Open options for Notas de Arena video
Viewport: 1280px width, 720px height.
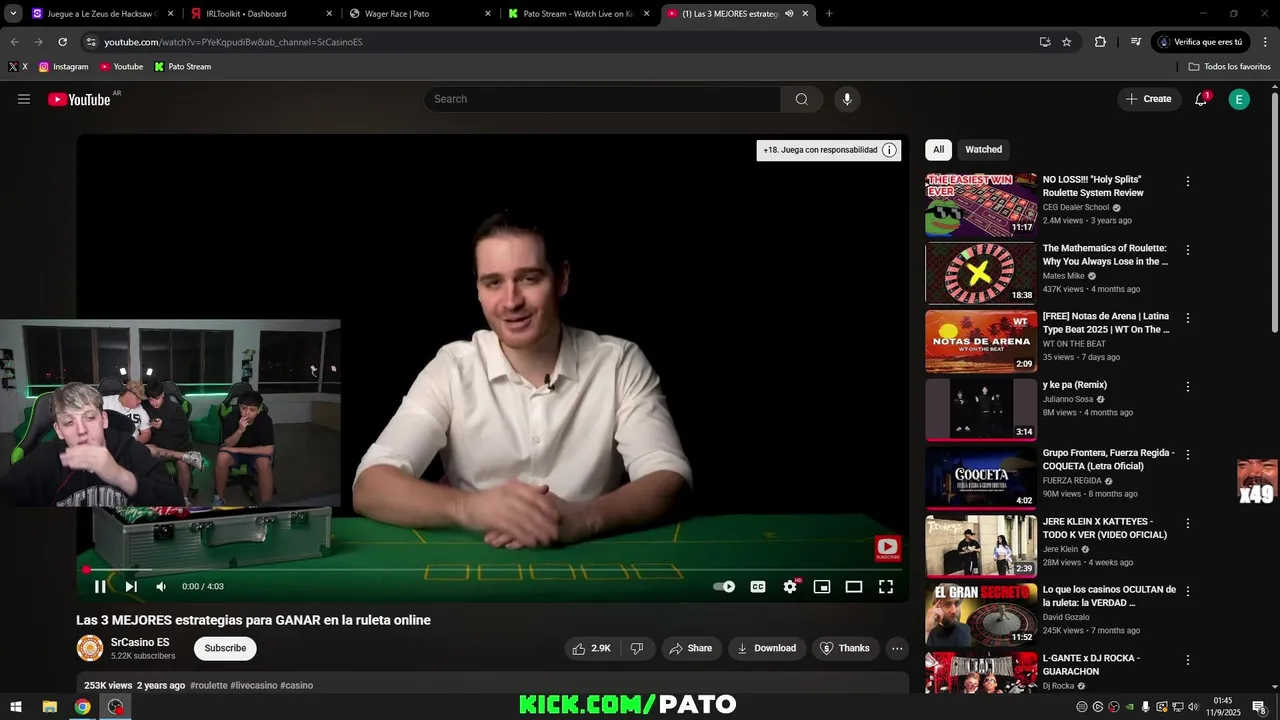1188,318
